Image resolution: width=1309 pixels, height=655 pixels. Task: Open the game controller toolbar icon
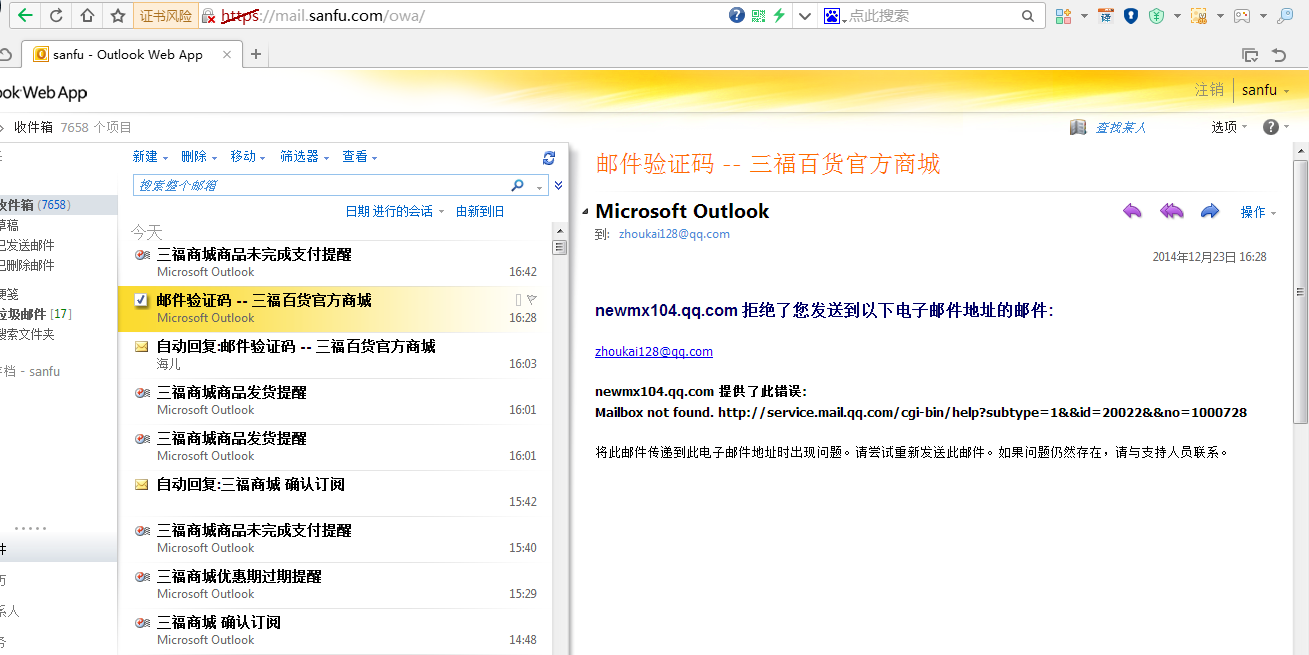pos(1241,15)
